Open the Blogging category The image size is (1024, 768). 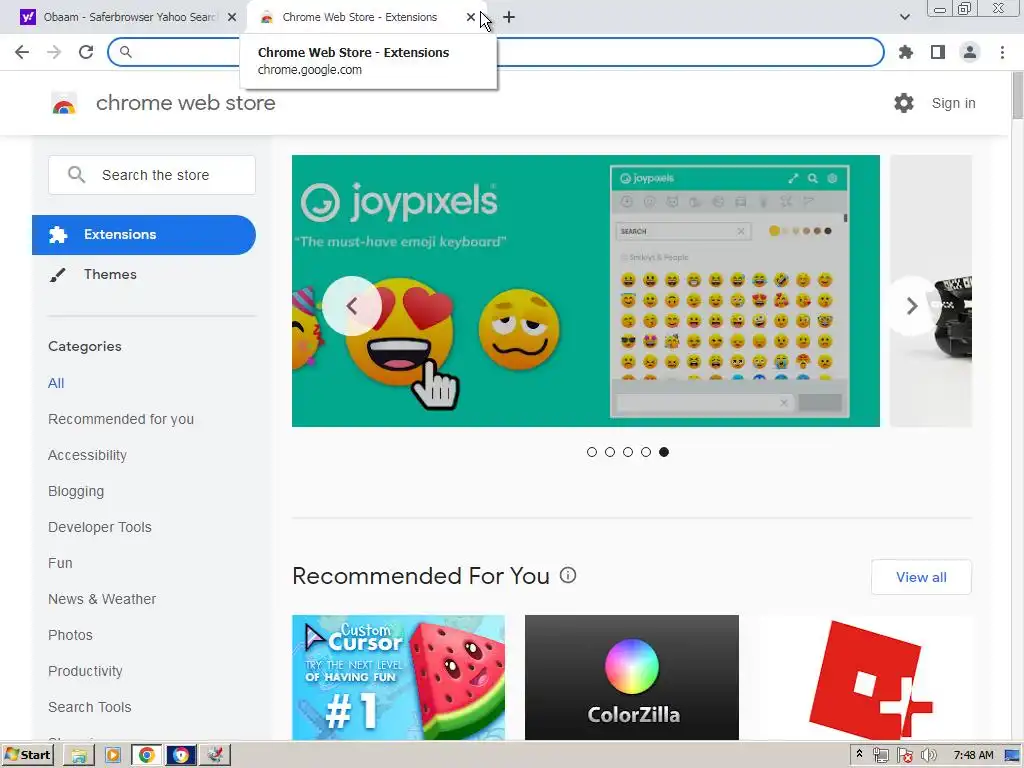click(x=76, y=491)
